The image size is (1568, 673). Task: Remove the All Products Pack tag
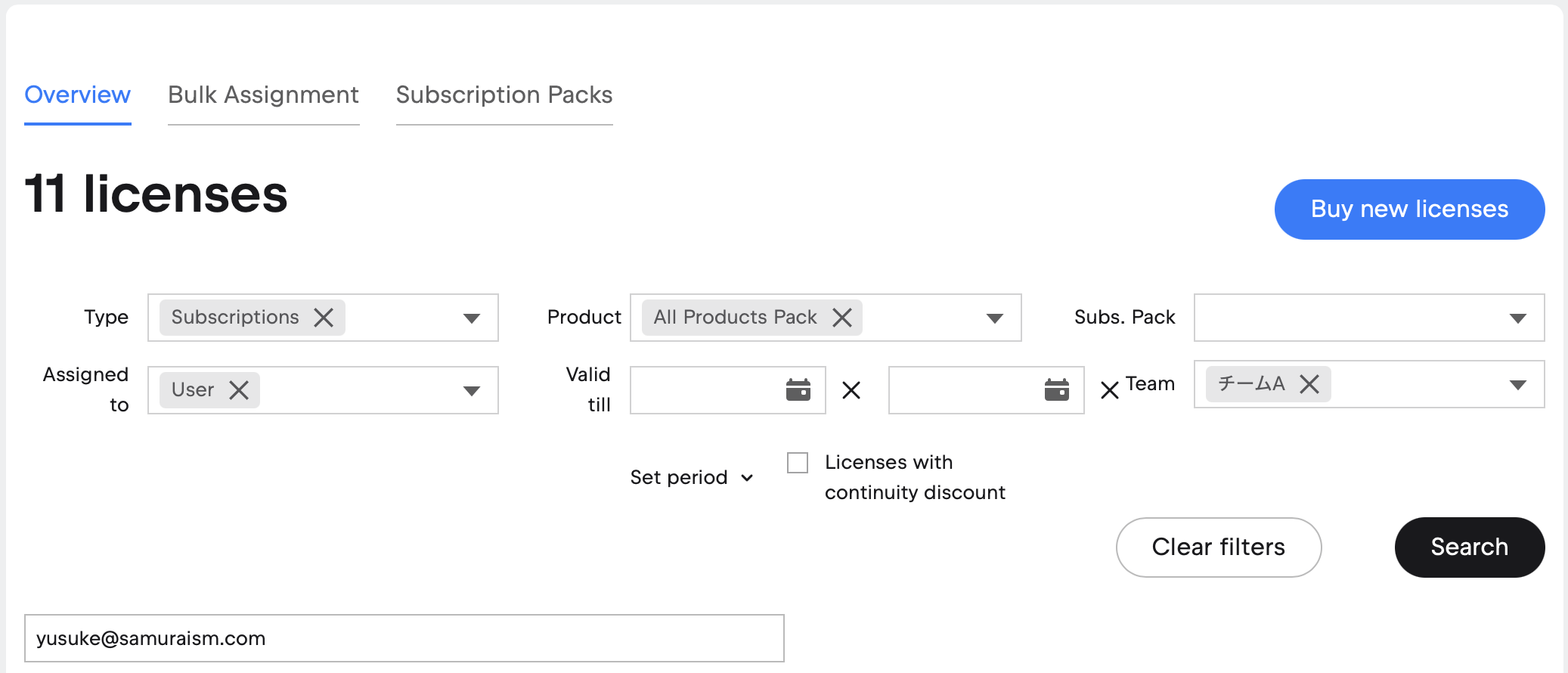click(842, 318)
